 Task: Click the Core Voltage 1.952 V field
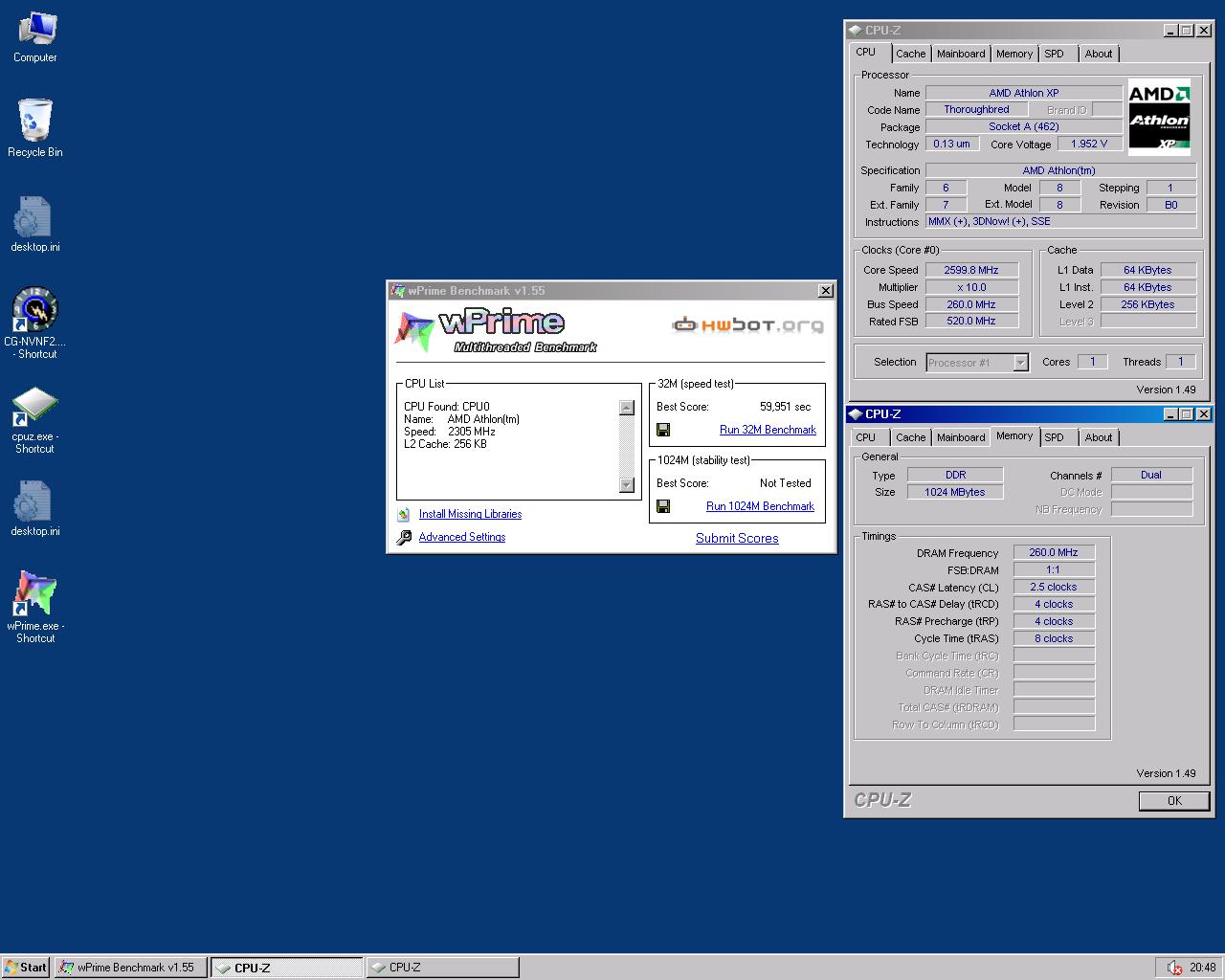1089,145
